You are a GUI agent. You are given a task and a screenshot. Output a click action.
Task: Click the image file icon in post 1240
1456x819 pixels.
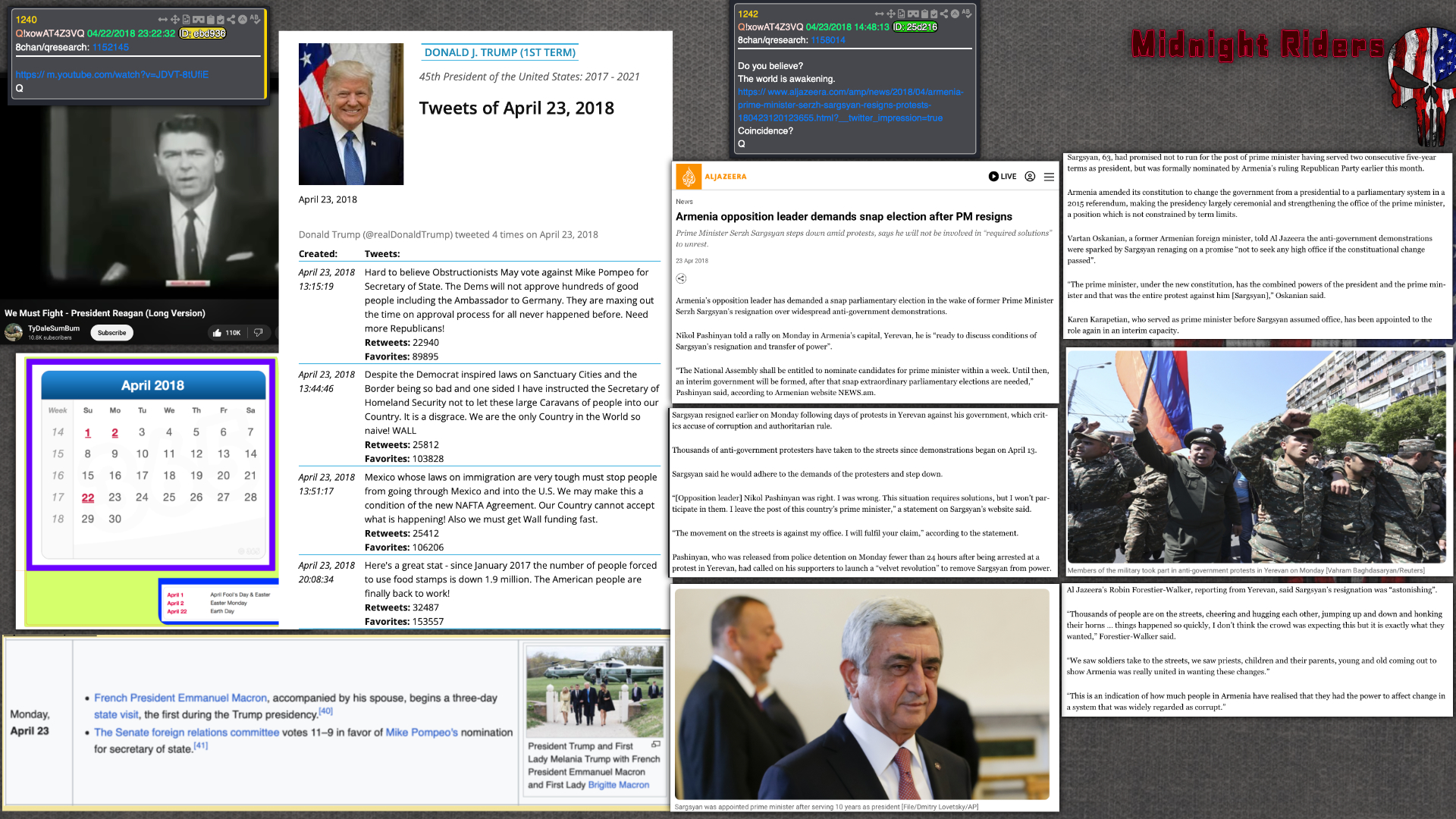point(187,20)
